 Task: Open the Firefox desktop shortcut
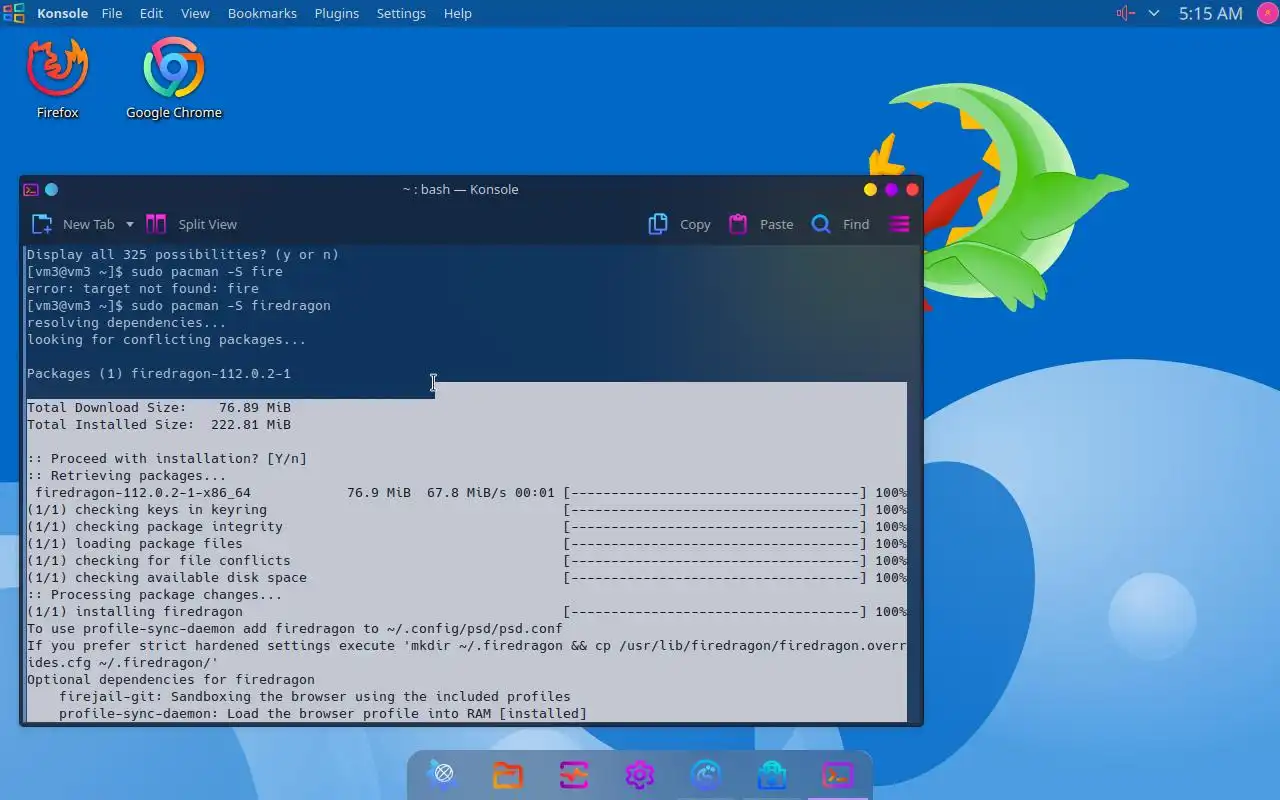(57, 78)
